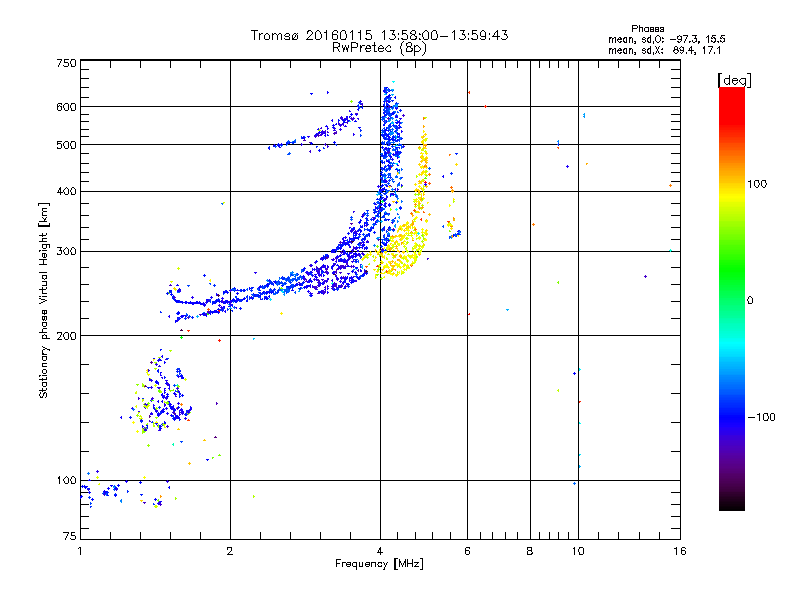Image resolution: width=800 pixels, height=600 pixels.
Task: Click x-axis tick label '4'
Action: point(380,551)
